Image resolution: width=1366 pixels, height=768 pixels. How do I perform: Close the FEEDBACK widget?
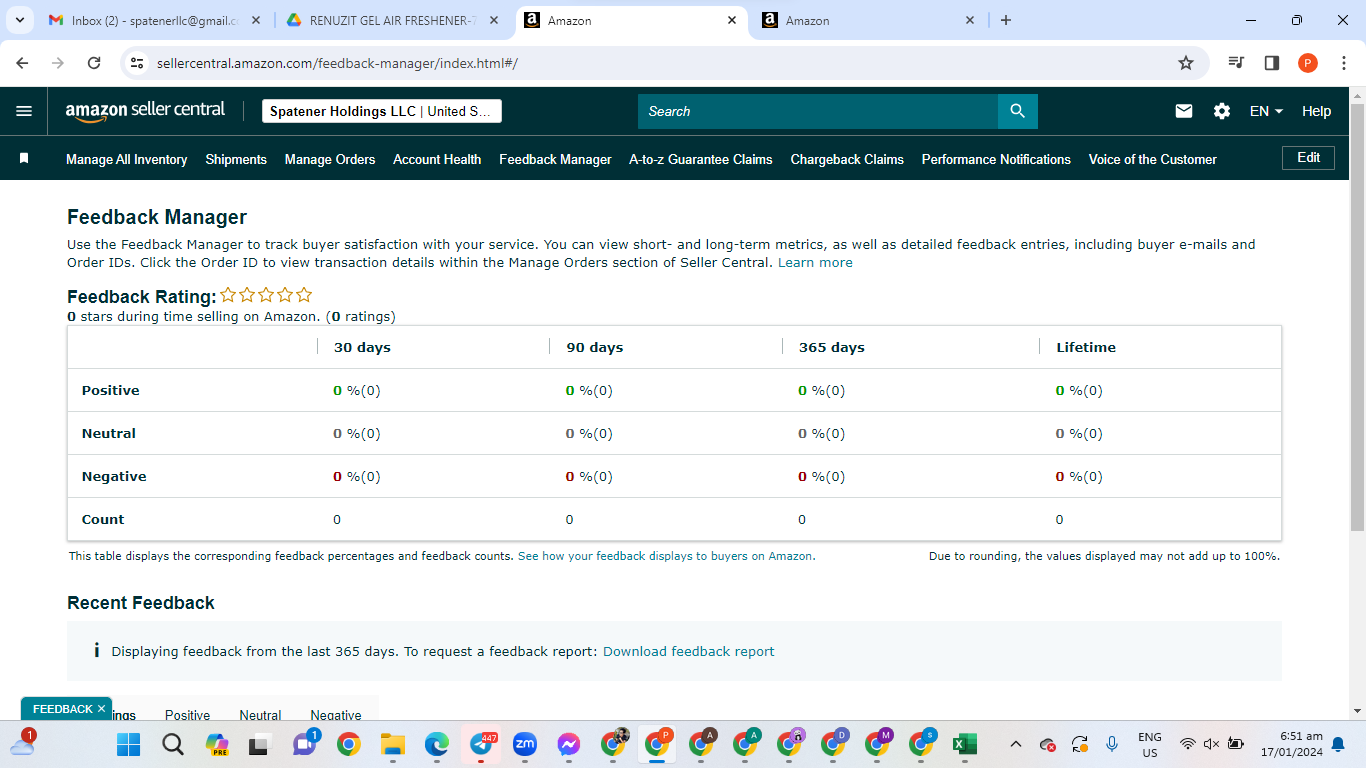tap(101, 709)
